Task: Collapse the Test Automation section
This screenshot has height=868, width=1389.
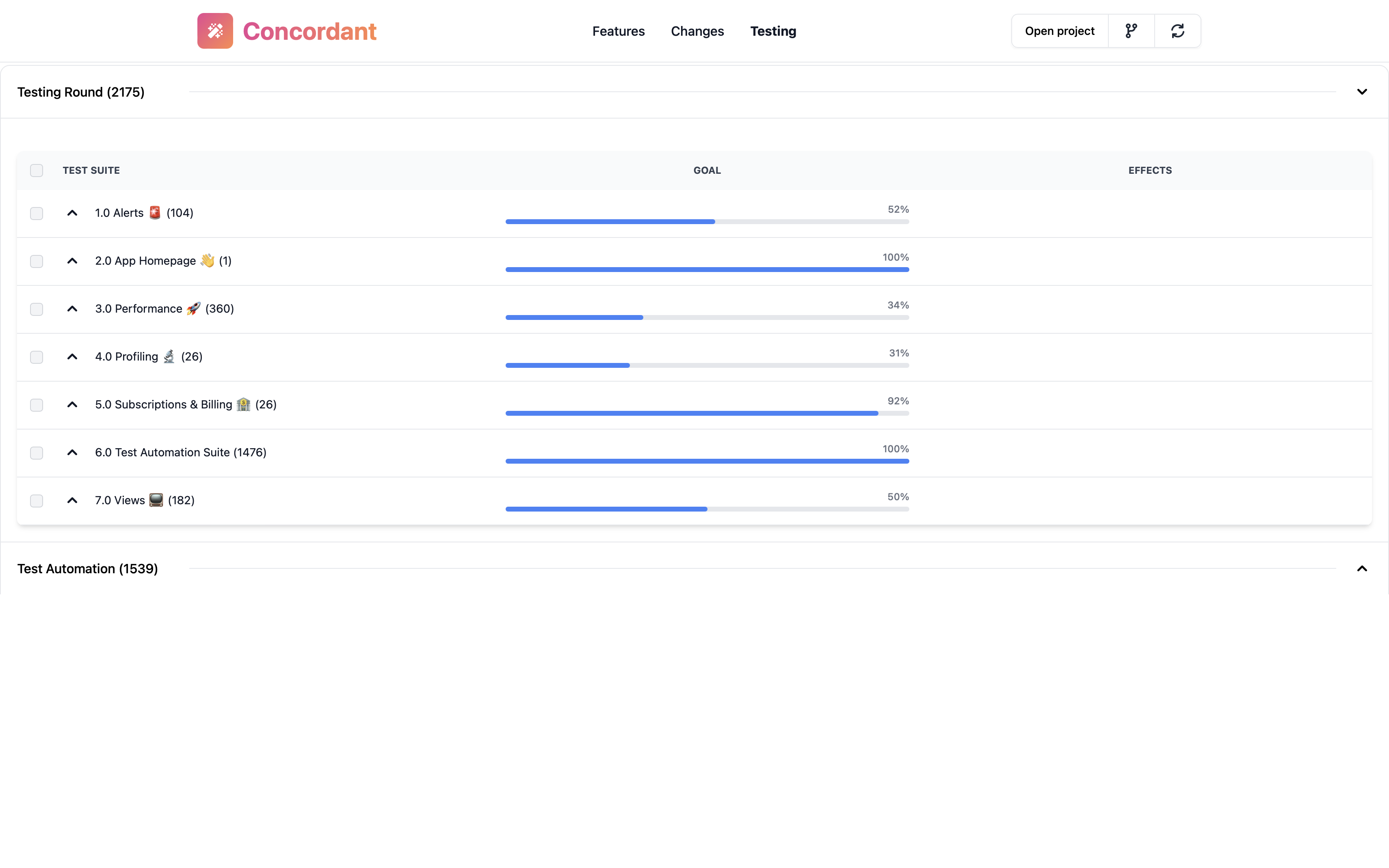Action: click(1361, 568)
